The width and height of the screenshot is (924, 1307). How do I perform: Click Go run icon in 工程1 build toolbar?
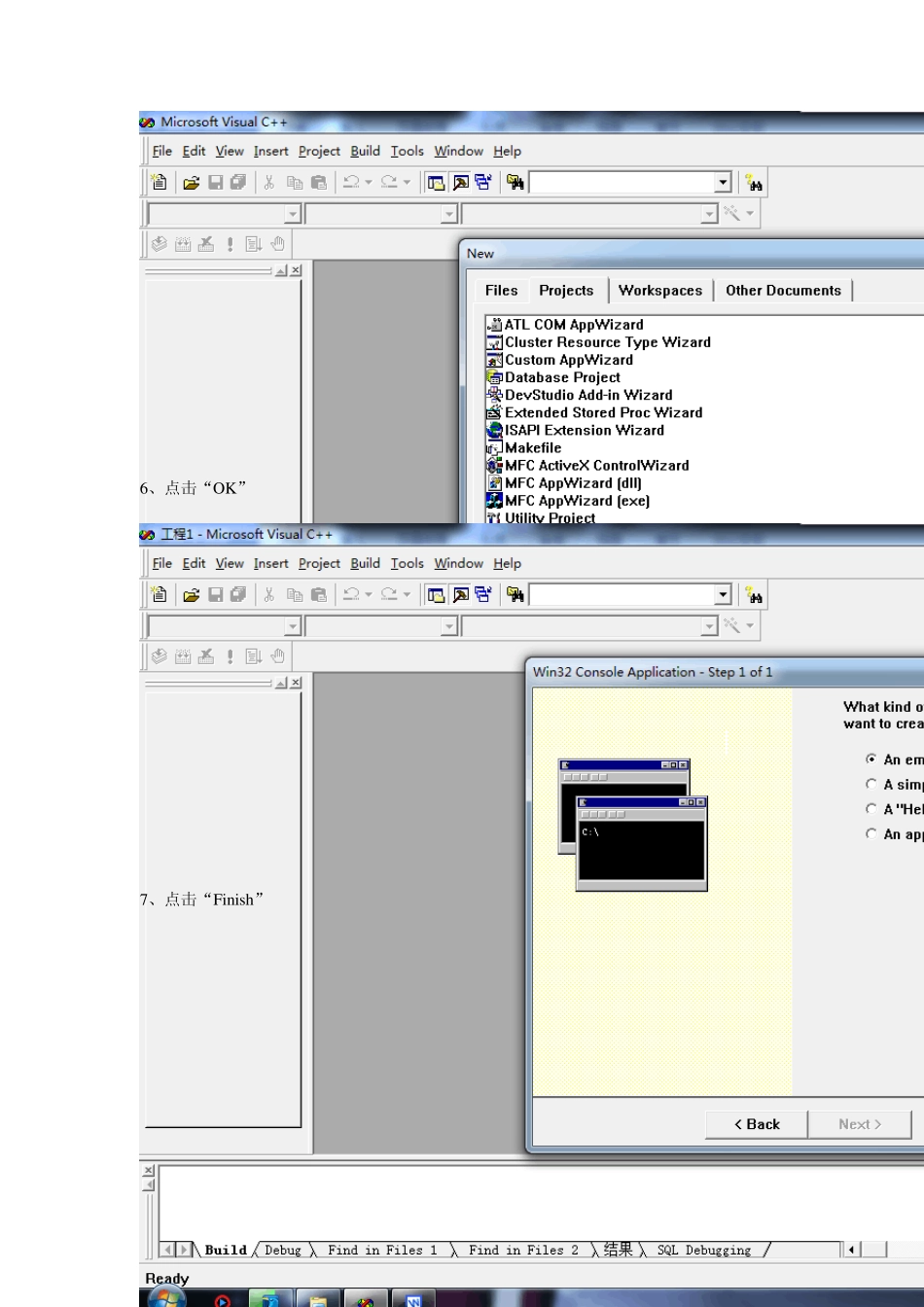point(254,656)
